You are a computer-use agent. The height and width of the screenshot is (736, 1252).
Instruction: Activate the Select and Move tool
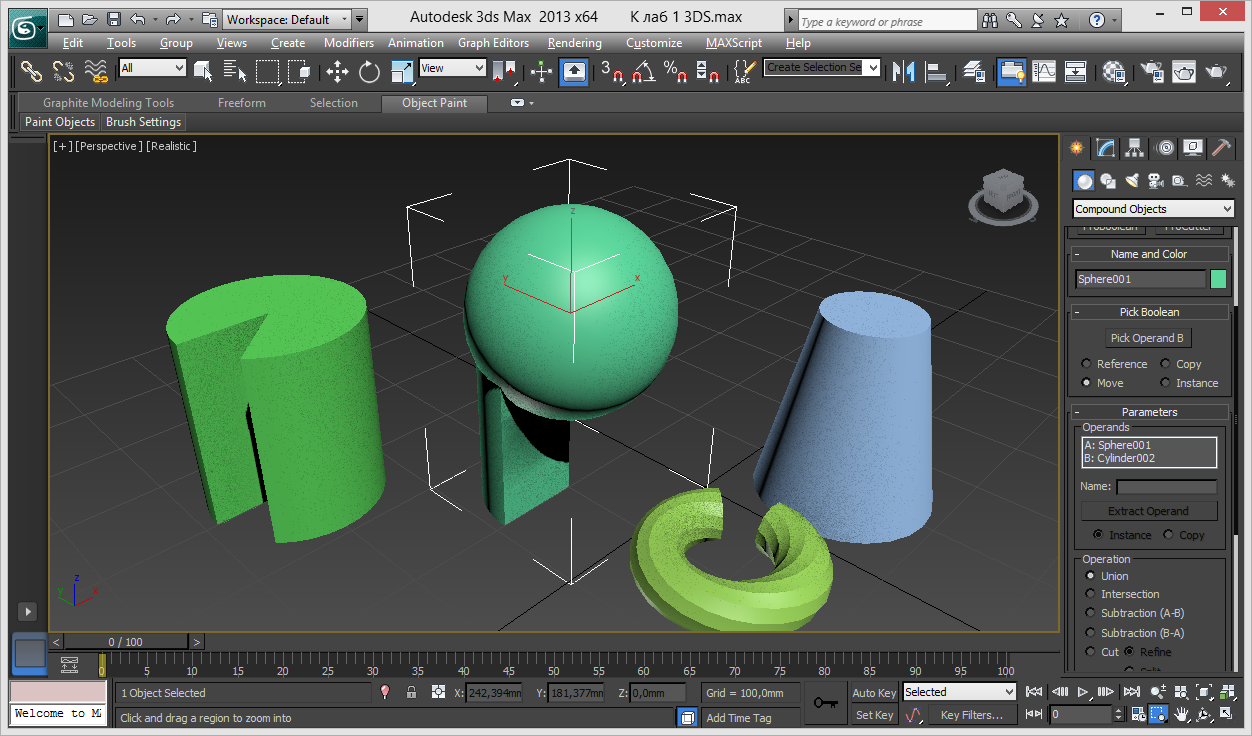338,71
